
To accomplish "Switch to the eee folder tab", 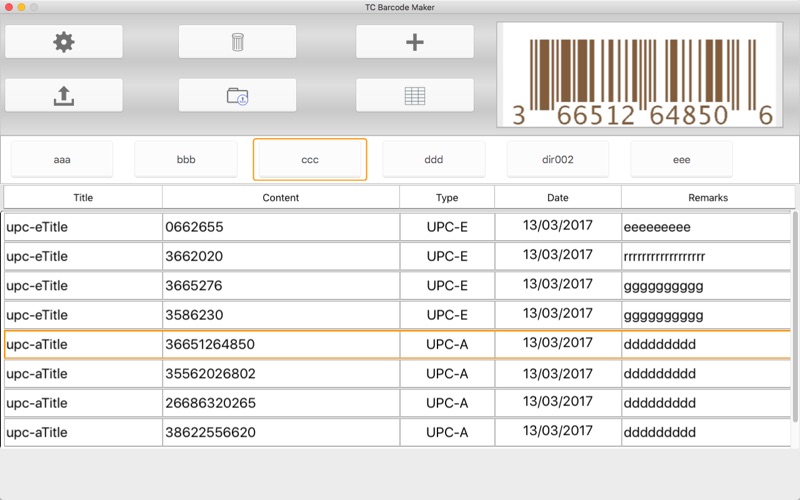I will pos(682,160).
